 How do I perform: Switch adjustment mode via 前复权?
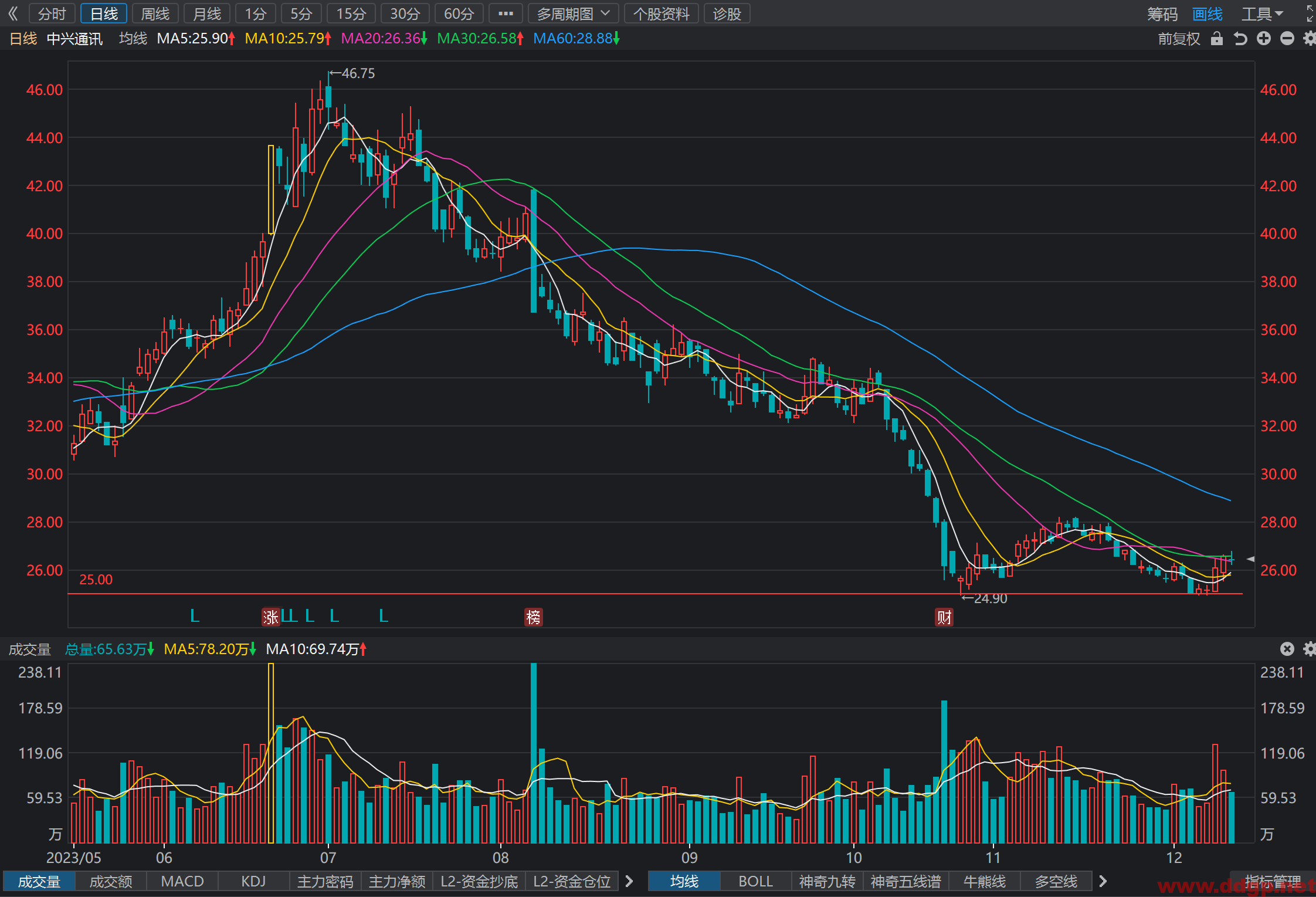[1179, 39]
